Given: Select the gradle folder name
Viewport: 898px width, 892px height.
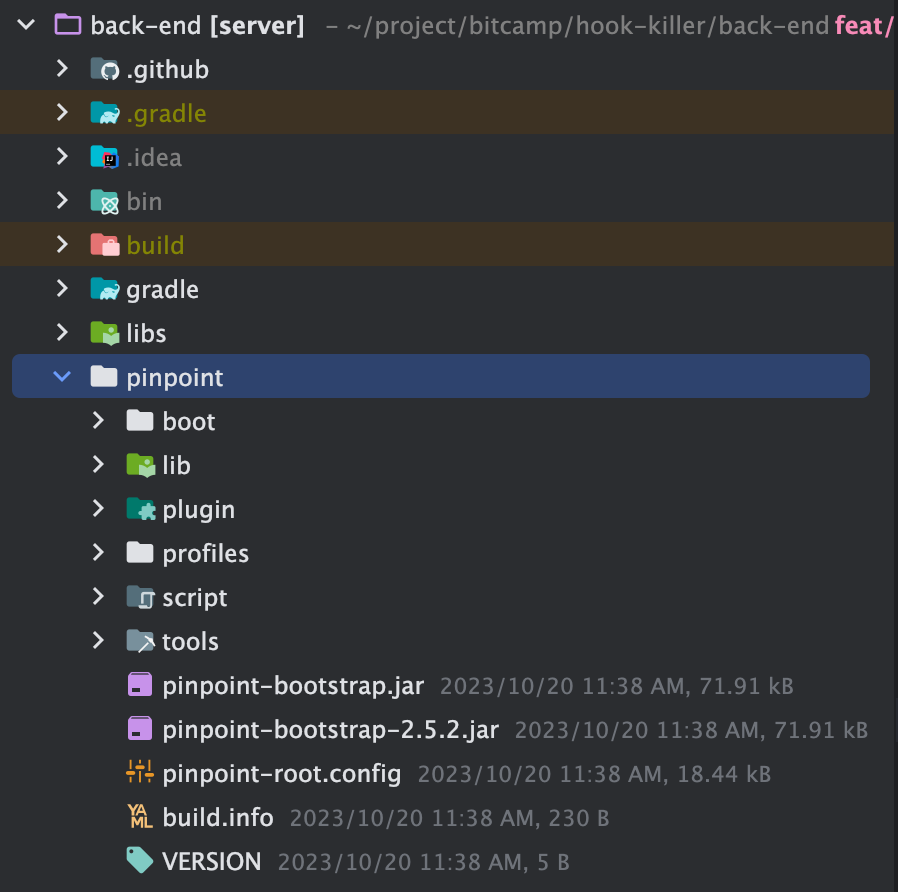Looking at the screenshot, I should (x=163, y=290).
